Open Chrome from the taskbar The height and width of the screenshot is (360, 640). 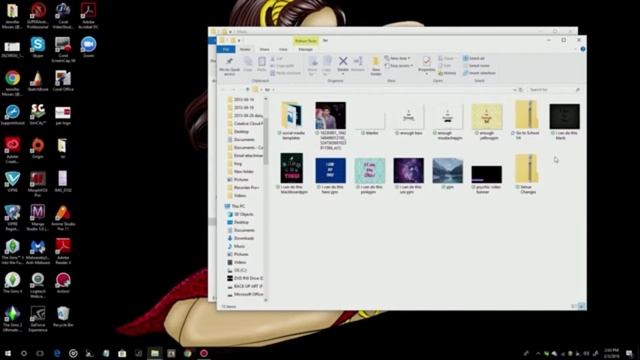coord(187,353)
